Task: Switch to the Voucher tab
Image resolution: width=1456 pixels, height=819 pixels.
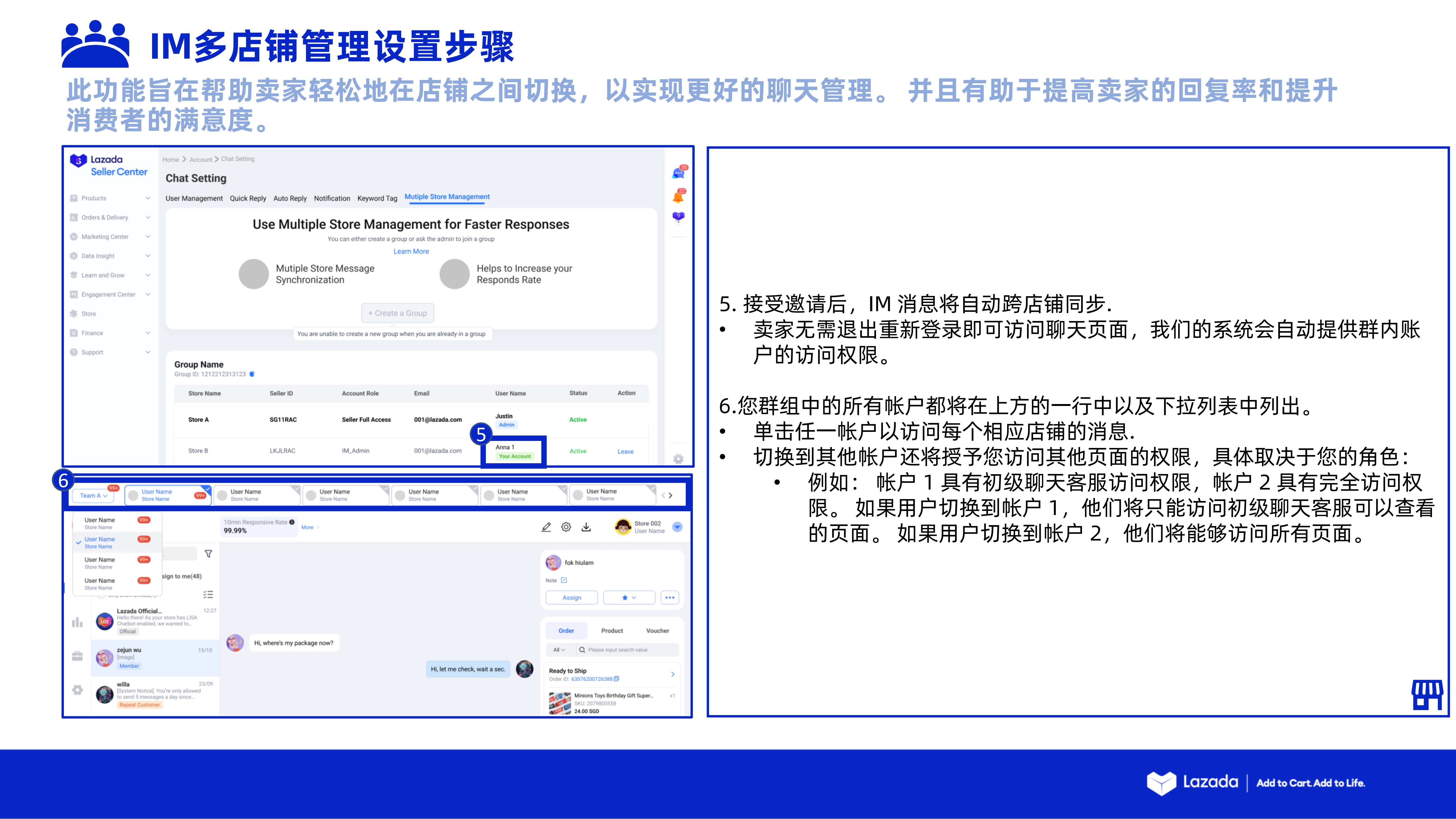Action: (657, 631)
